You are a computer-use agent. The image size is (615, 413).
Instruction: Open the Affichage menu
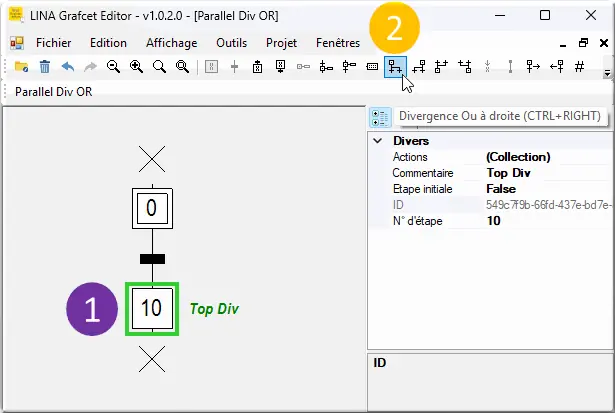(172, 43)
